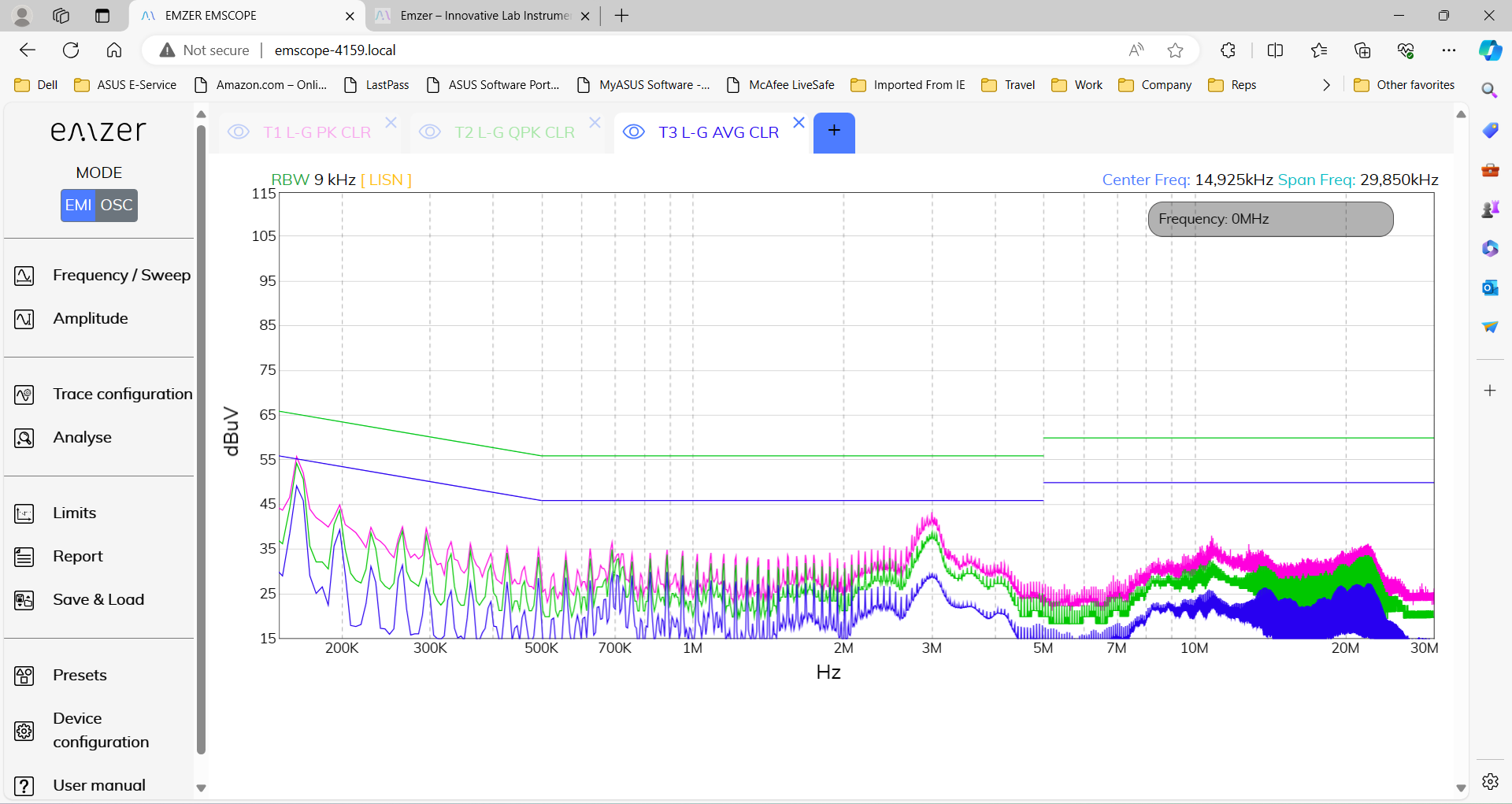Viewport: 1512px width, 804px height.
Task: Open browser home page
Action: tap(114, 50)
